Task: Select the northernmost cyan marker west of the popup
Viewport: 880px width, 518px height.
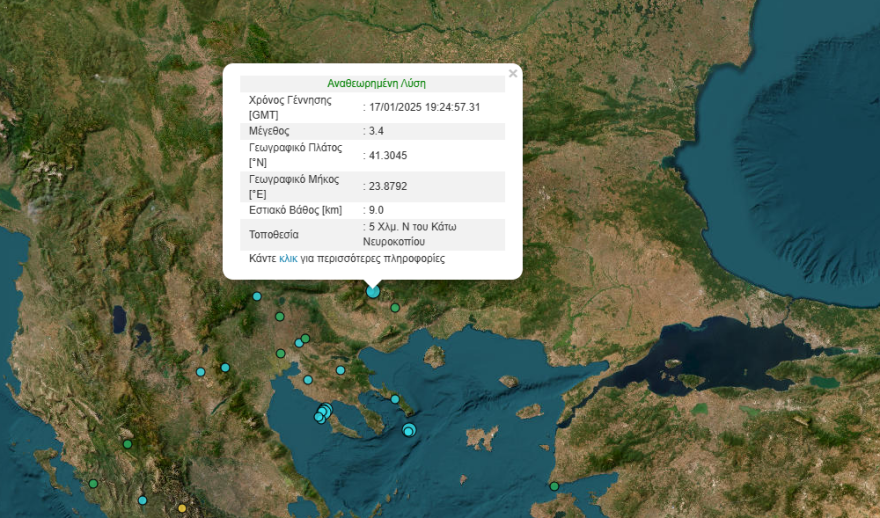Action: [x=257, y=296]
